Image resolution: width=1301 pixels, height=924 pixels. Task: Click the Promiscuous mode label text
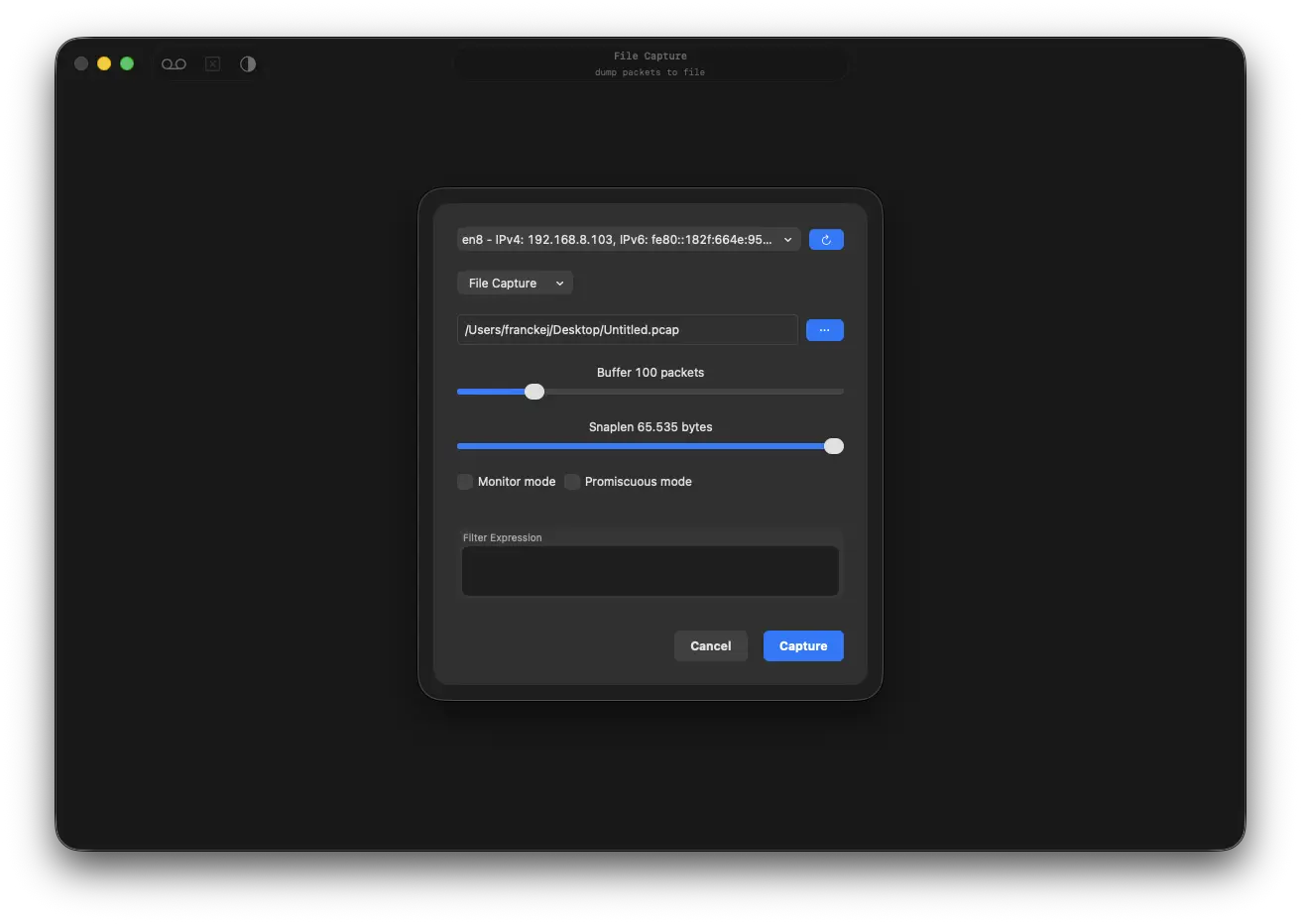[x=638, y=482]
